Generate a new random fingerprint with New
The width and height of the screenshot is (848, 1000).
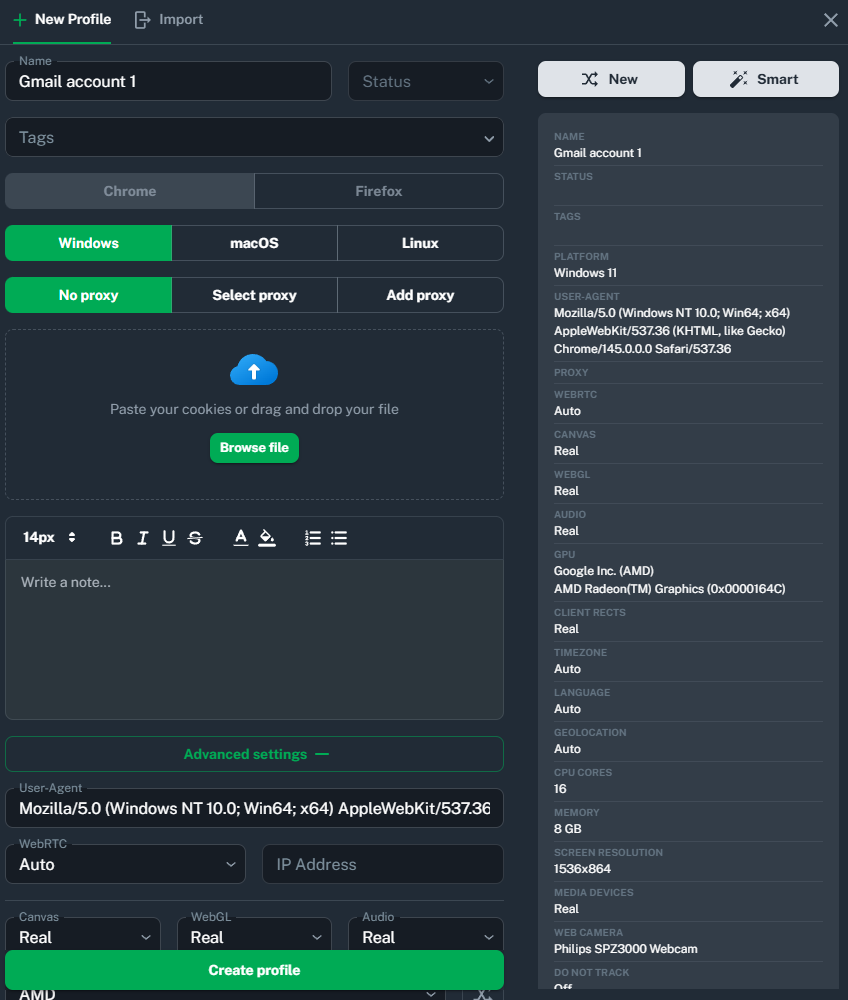point(611,79)
